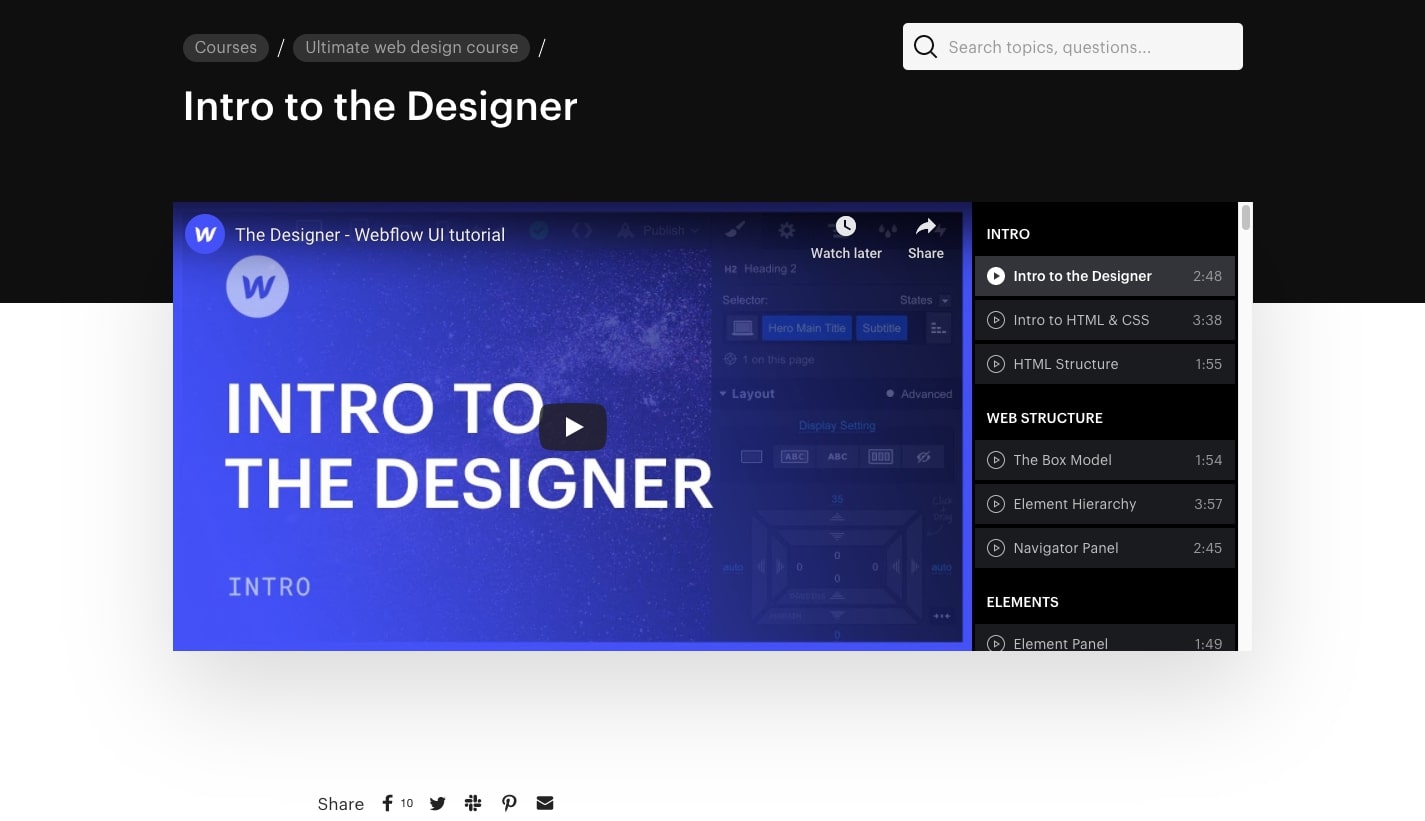Image resolution: width=1425 pixels, height=821 pixels.
Task: Share on Facebook icon
Action: click(x=387, y=803)
